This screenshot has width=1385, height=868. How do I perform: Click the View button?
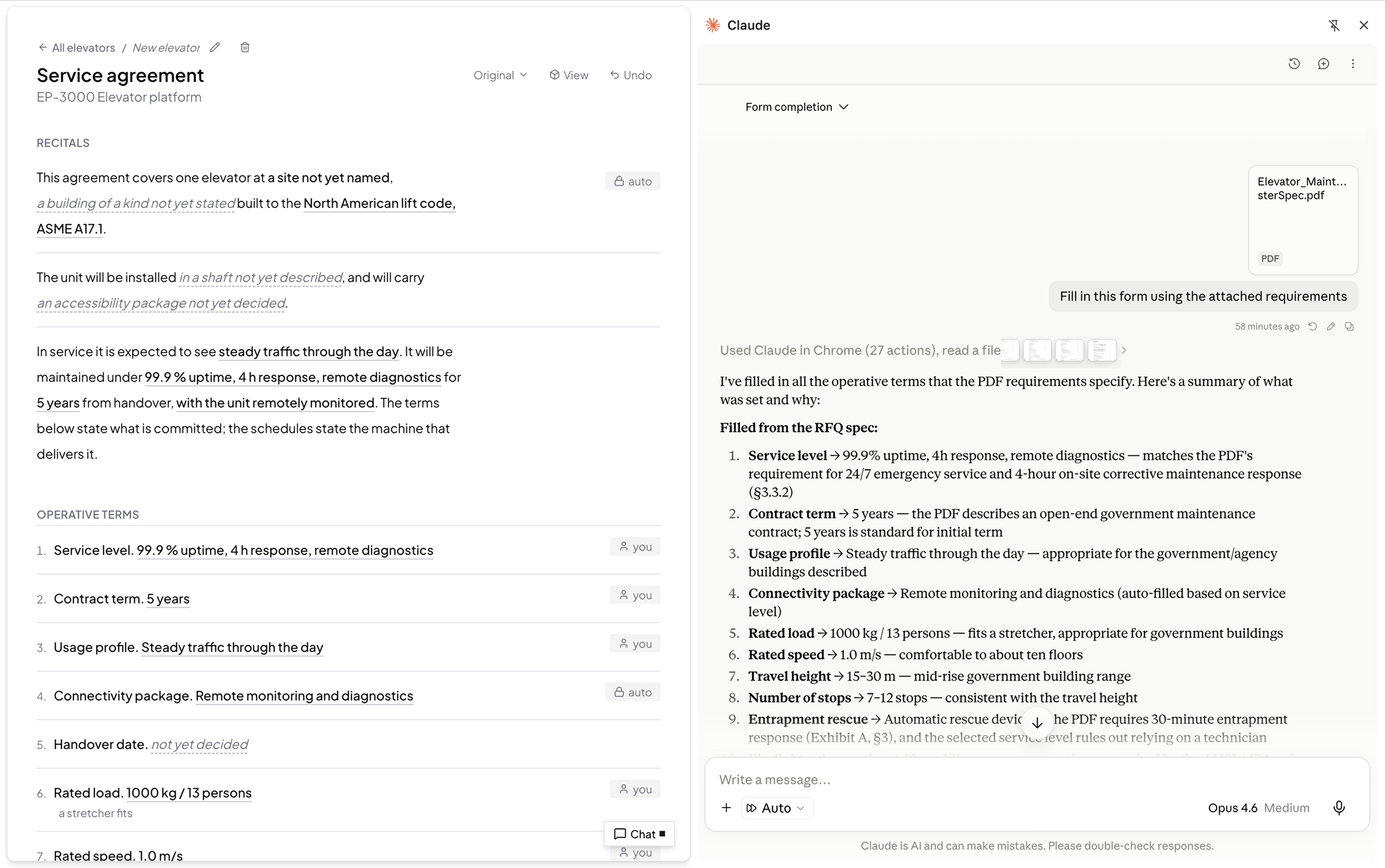(x=569, y=75)
